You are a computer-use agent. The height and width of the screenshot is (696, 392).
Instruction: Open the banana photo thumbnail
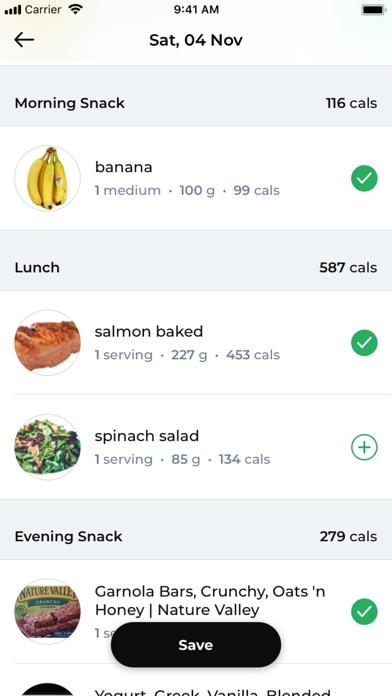48,178
